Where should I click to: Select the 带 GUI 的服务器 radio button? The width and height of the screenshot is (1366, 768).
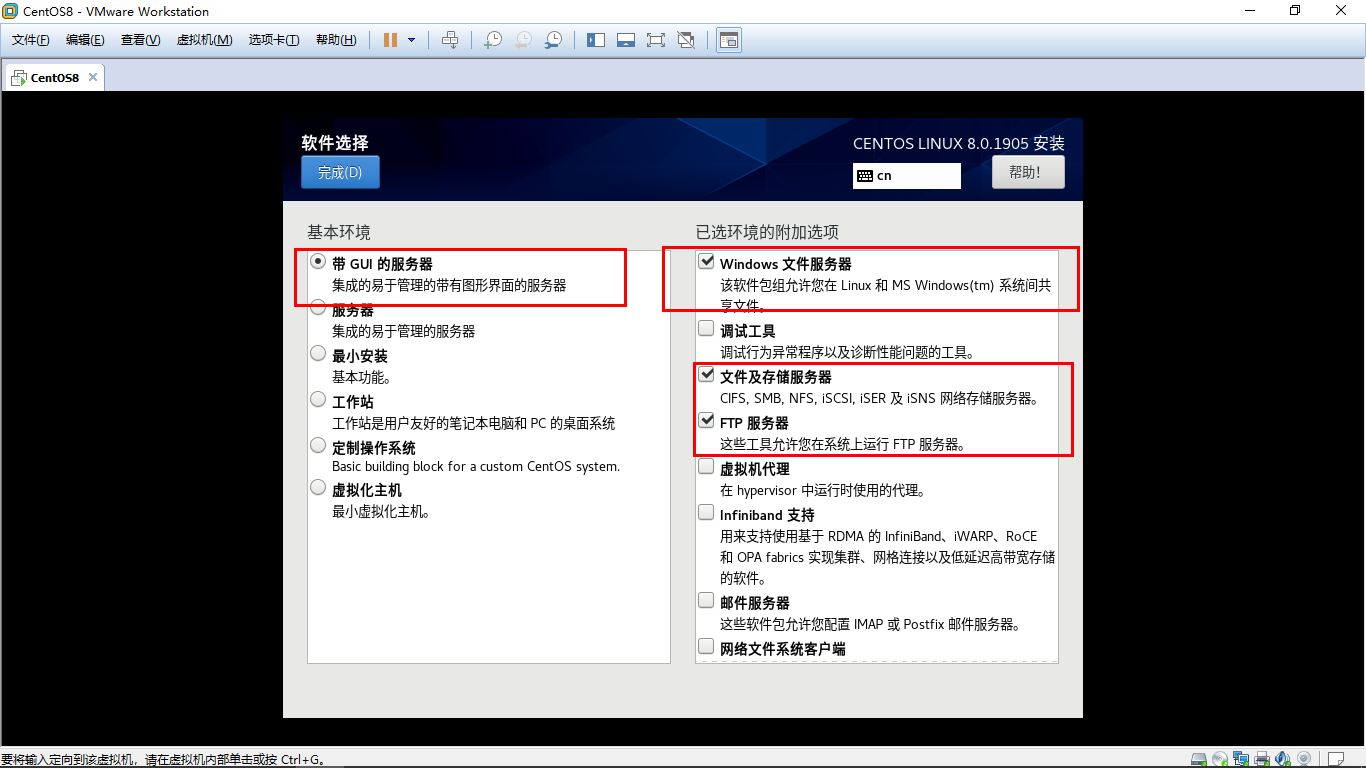(x=318, y=262)
